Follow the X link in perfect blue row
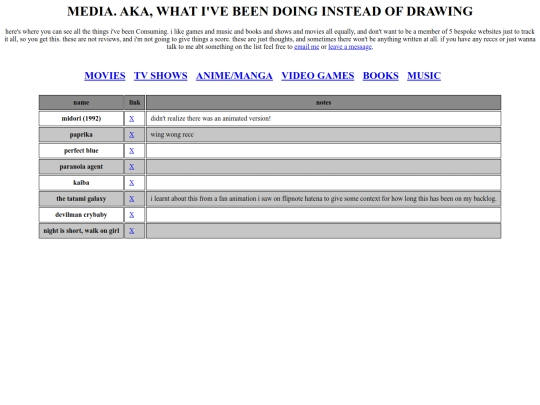Image resolution: width=540 pixels, height=405 pixels. (x=132, y=150)
